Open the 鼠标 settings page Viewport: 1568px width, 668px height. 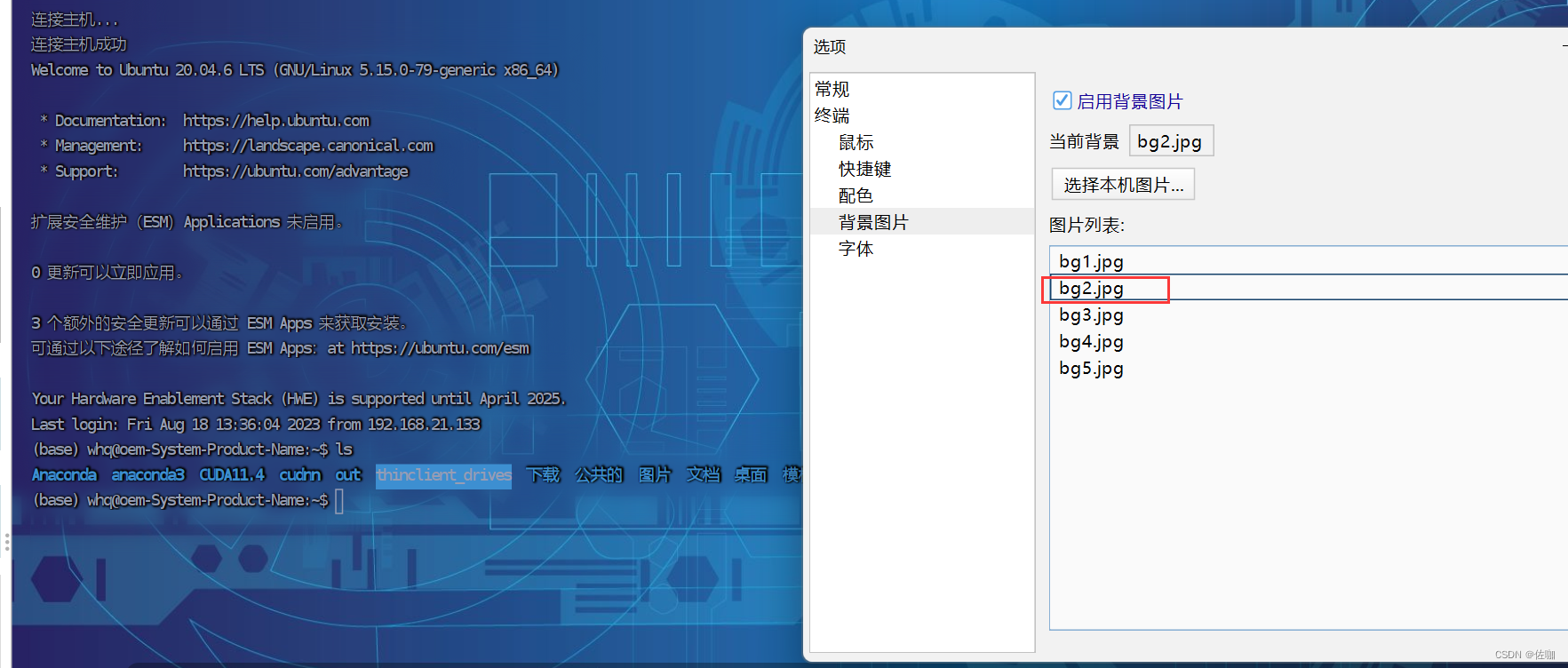pos(856,142)
